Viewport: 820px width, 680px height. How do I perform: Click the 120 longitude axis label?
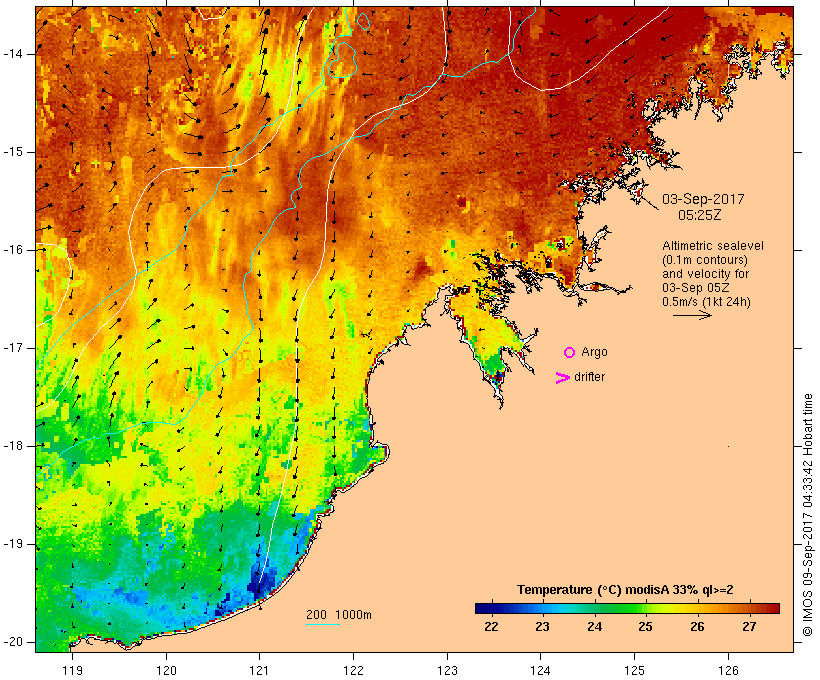[166, 670]
